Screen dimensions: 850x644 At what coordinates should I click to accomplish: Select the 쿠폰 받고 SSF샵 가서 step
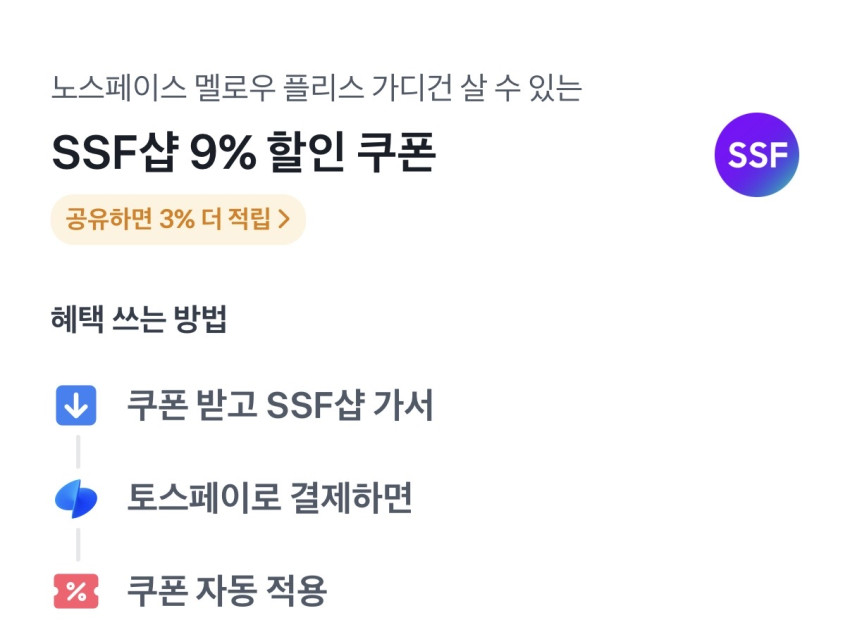click(x=280, y=406)
